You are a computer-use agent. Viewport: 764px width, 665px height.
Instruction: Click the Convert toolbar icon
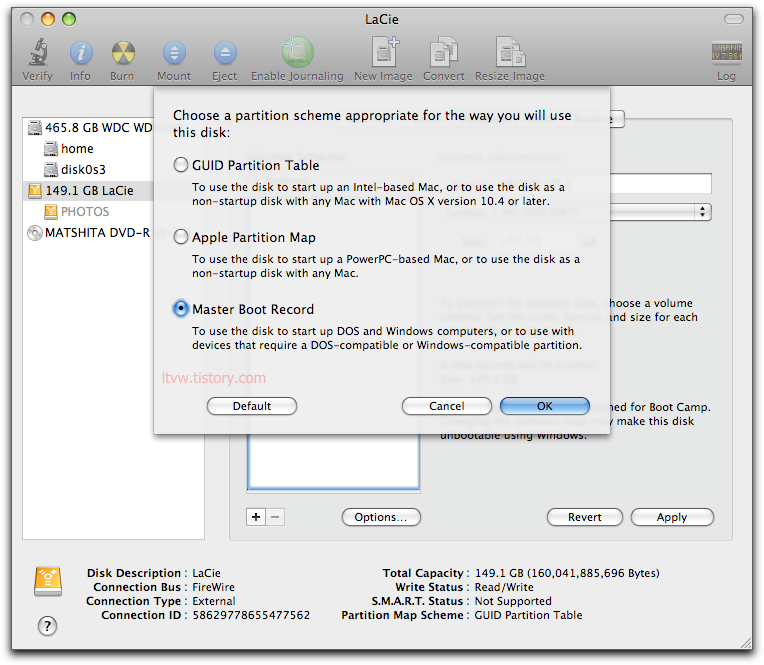pos(443,52)
